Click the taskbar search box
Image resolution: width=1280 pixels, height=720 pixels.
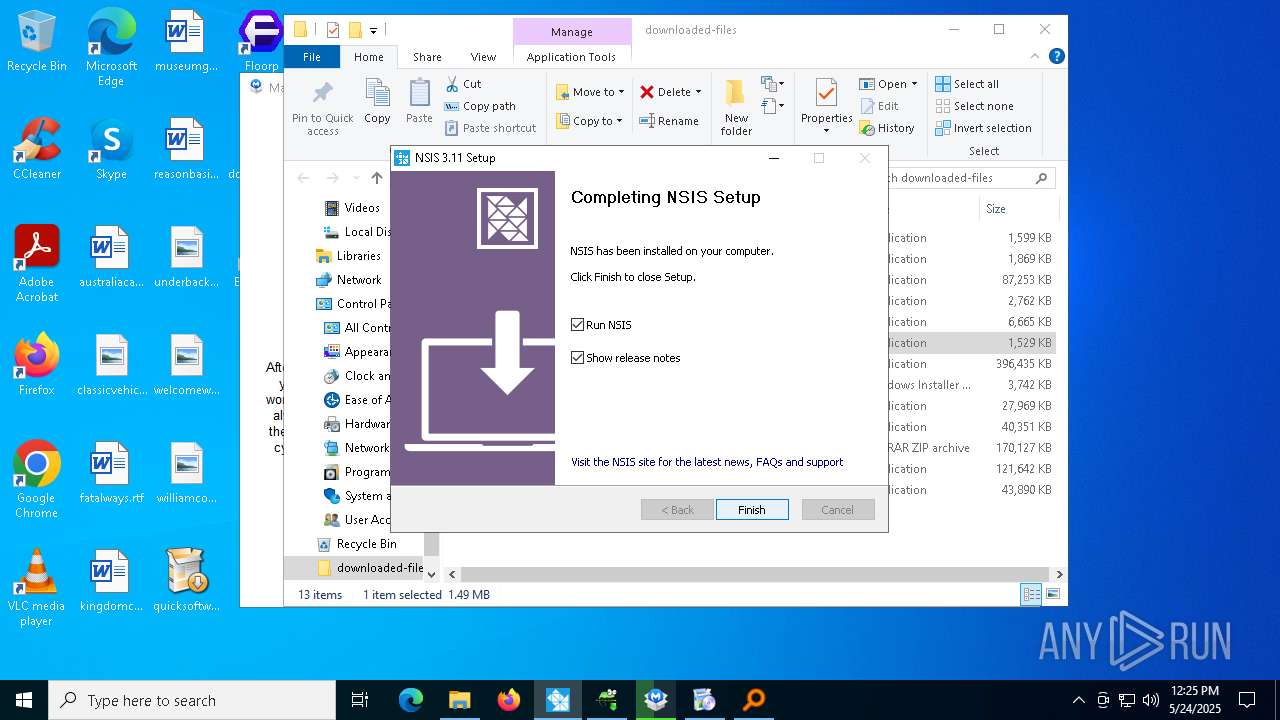point(192,700)
